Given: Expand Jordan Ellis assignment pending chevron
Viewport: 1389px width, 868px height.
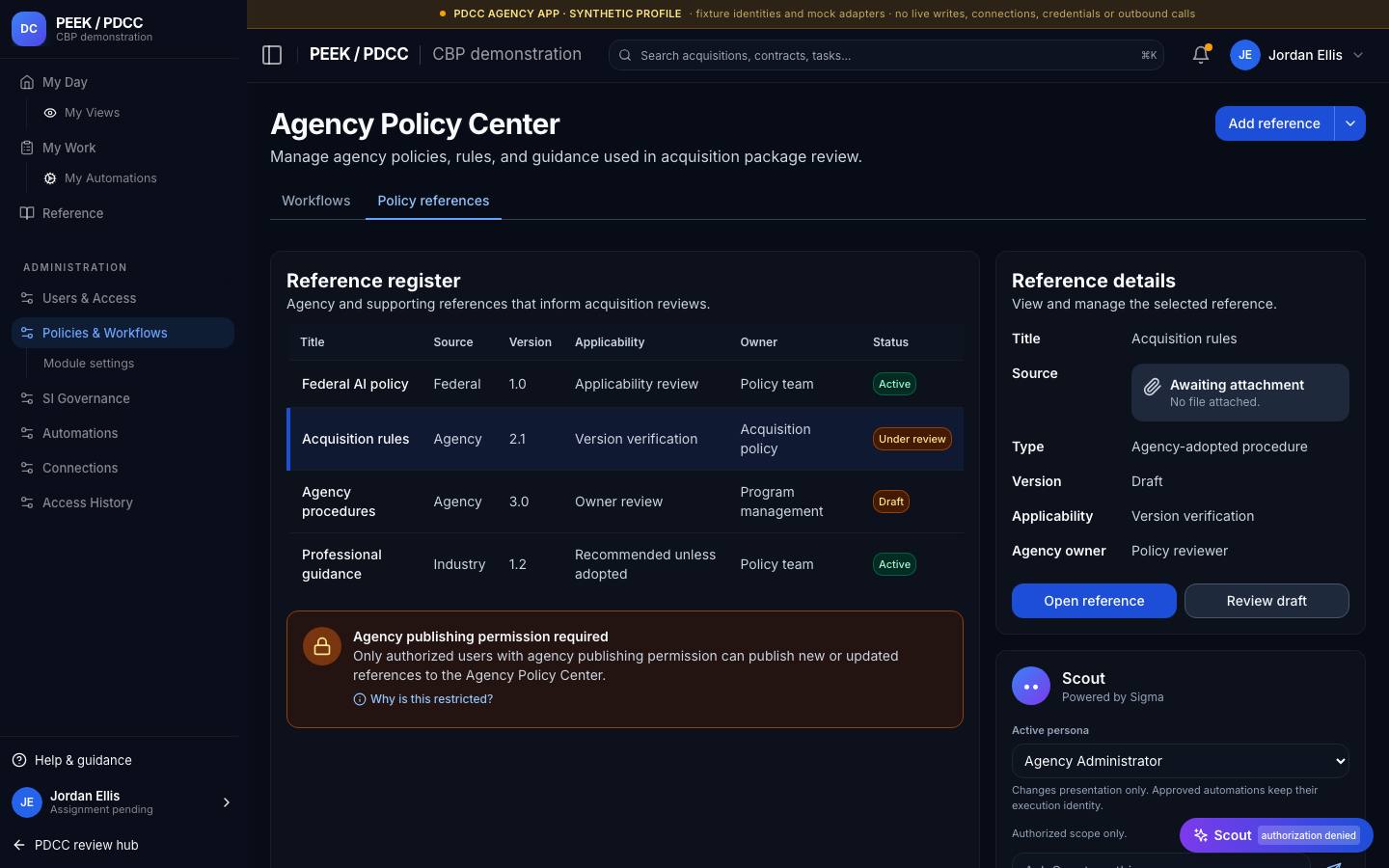Looking at the screenshot, I should 227,802.
